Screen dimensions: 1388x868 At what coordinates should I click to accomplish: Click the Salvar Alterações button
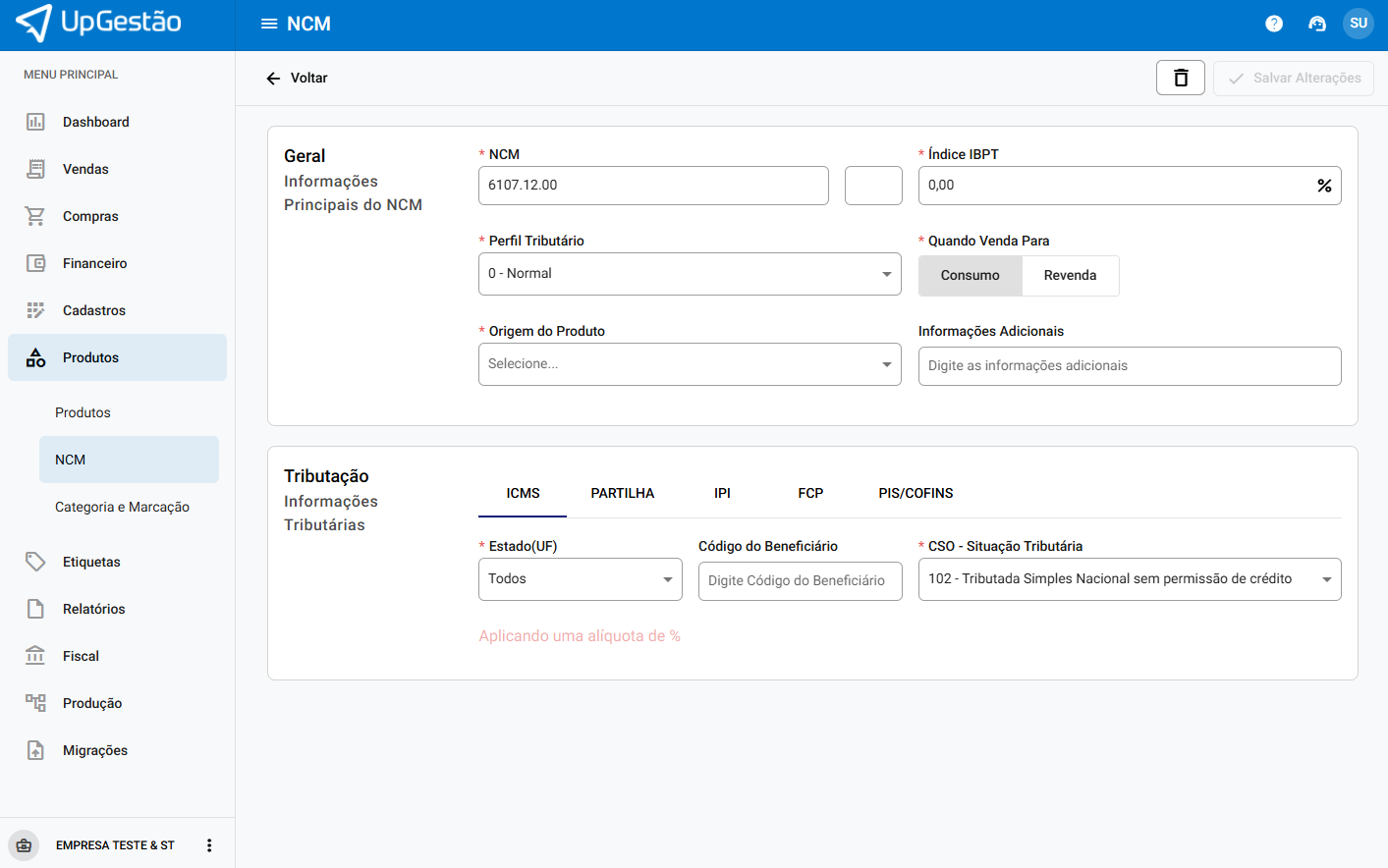(x=1293, y=78)
